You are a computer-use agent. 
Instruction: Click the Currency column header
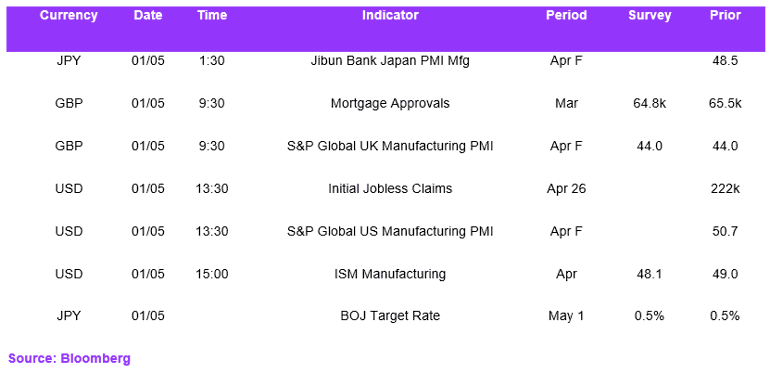[69, 16]
